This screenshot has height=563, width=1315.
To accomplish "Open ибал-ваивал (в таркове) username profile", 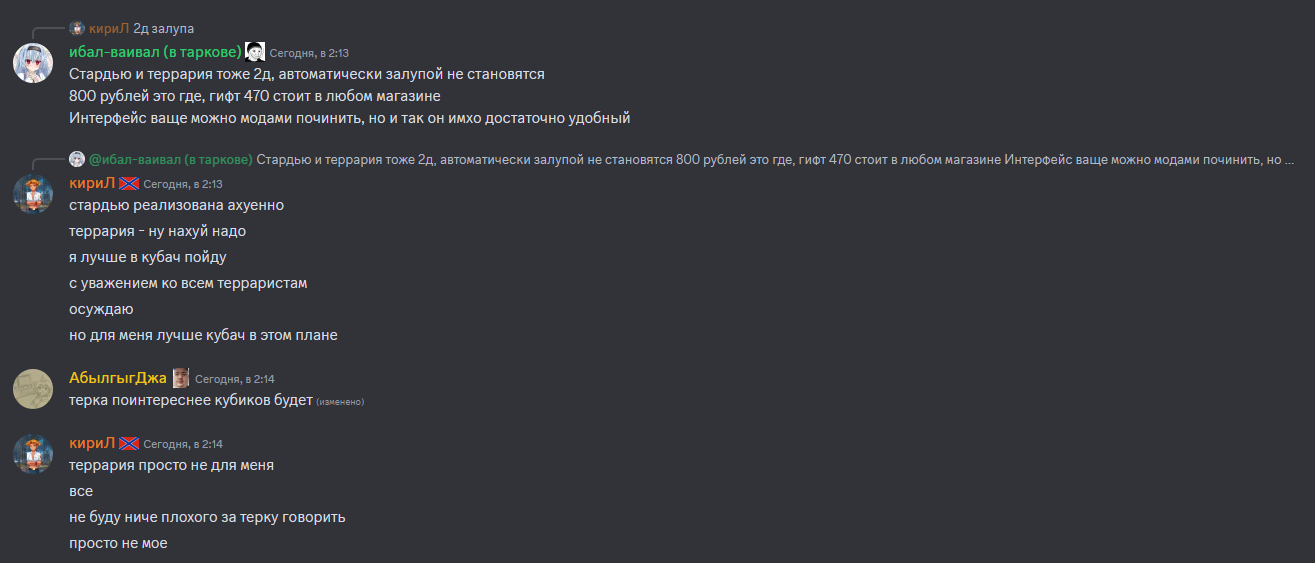I will coord(155,52).
